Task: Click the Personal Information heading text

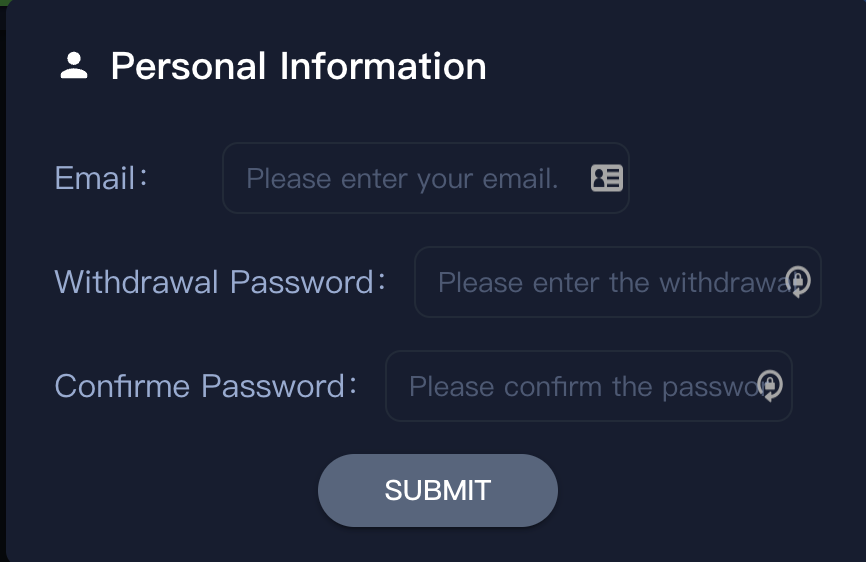Action: coord(298,67)
